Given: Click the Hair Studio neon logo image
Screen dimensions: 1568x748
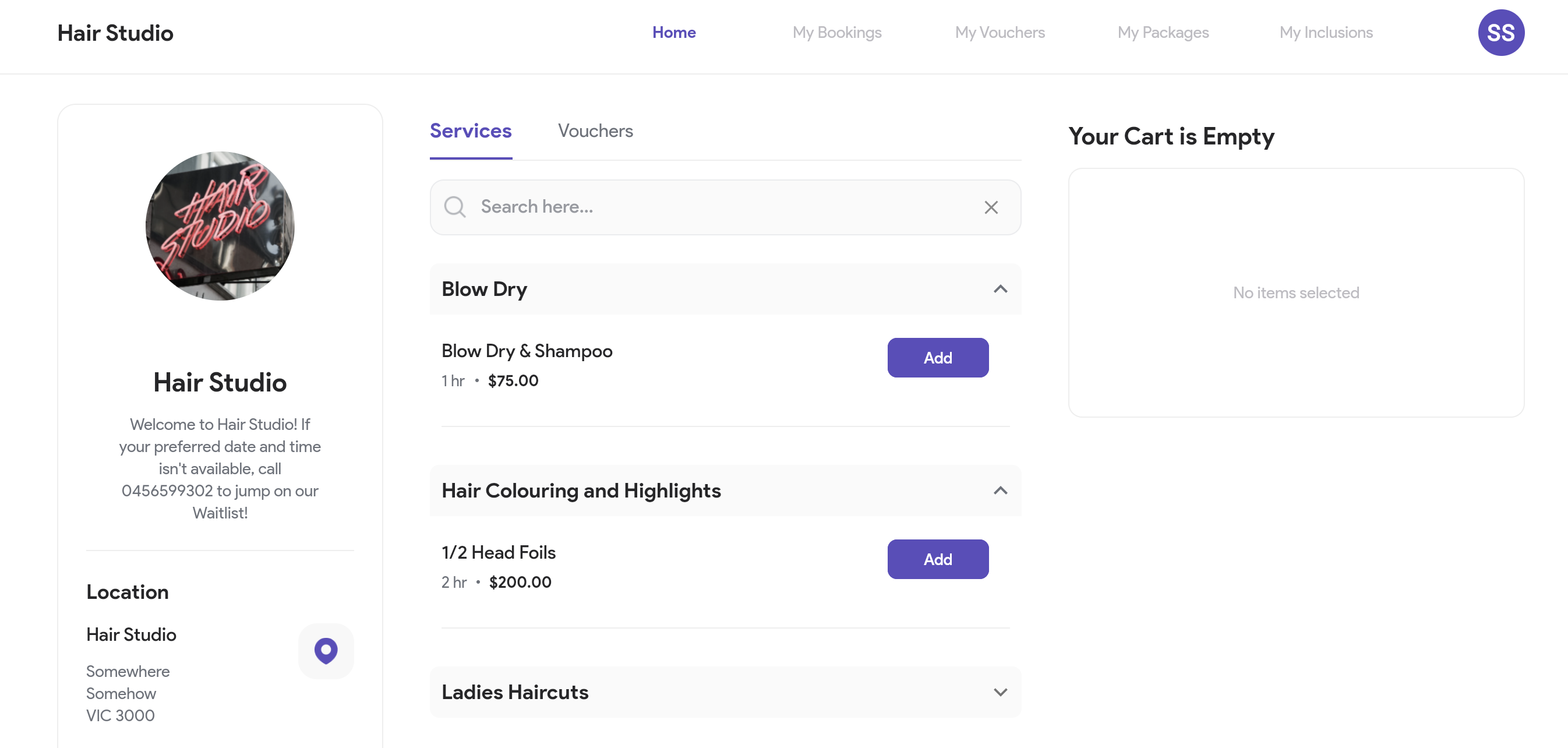Looking at the screenshot, I should tap(220, 226).
